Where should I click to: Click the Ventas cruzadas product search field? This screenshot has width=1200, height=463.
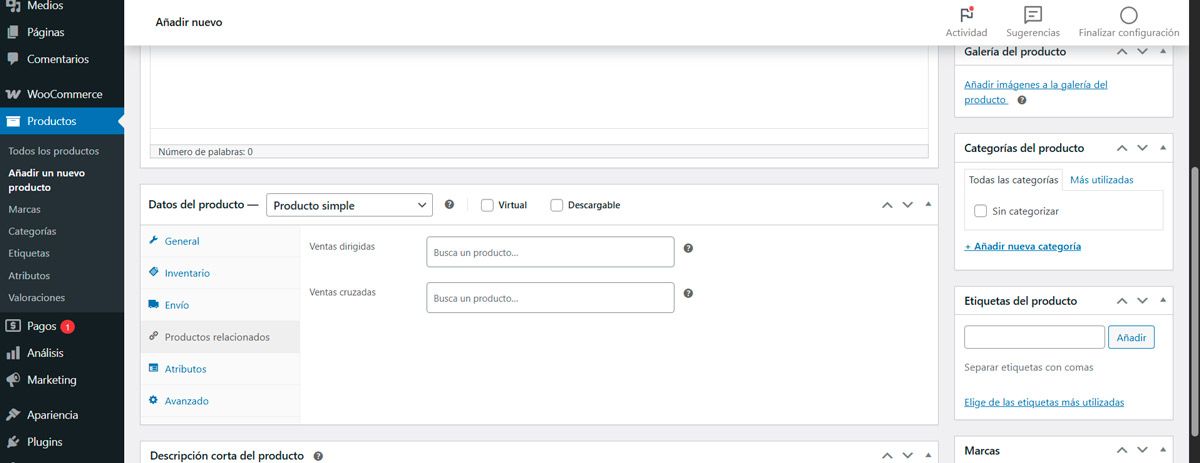point(550,298)
